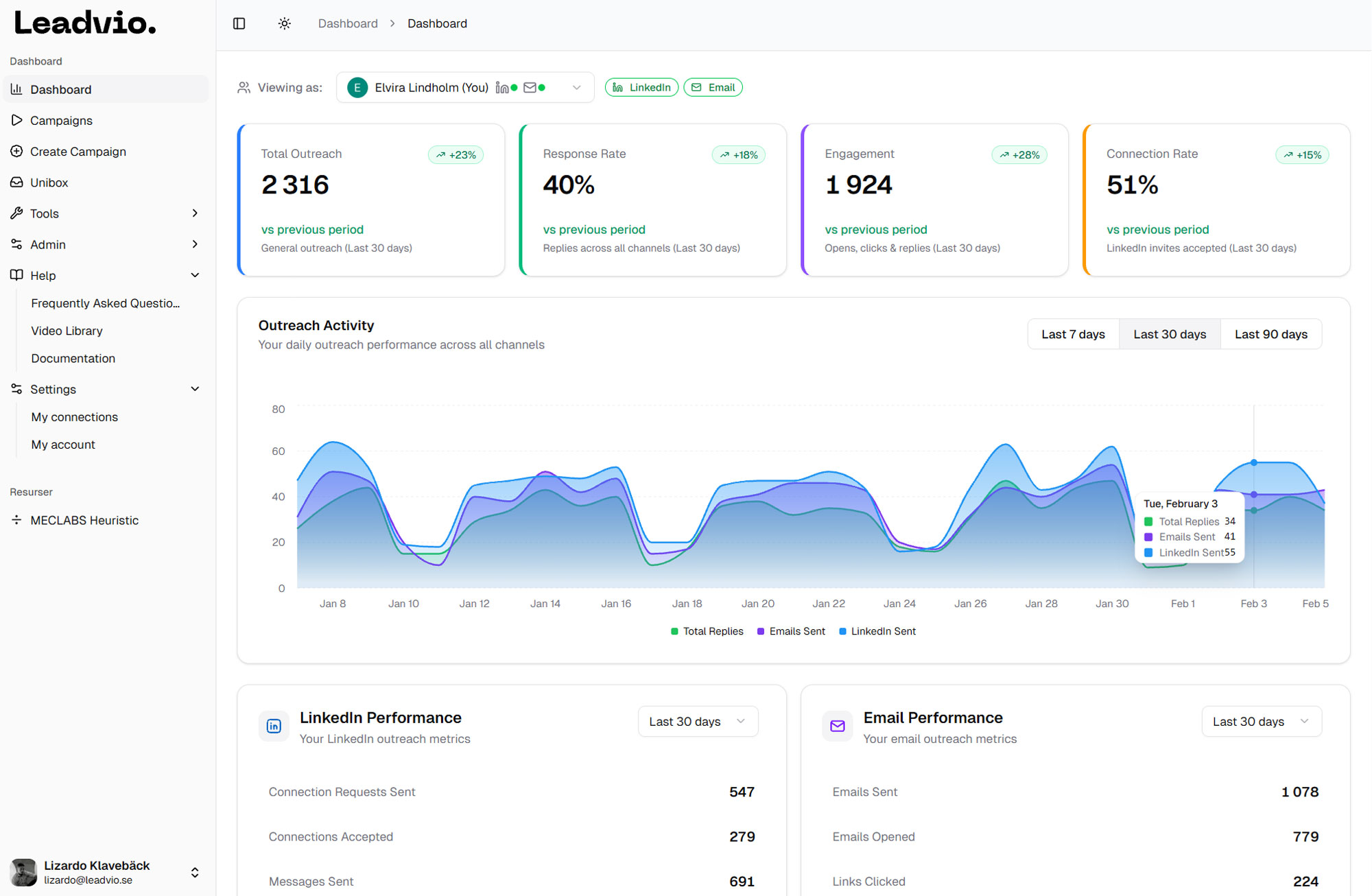Open the Viewing as user dropdown
1372x896 pixels.
coord(575,87)
